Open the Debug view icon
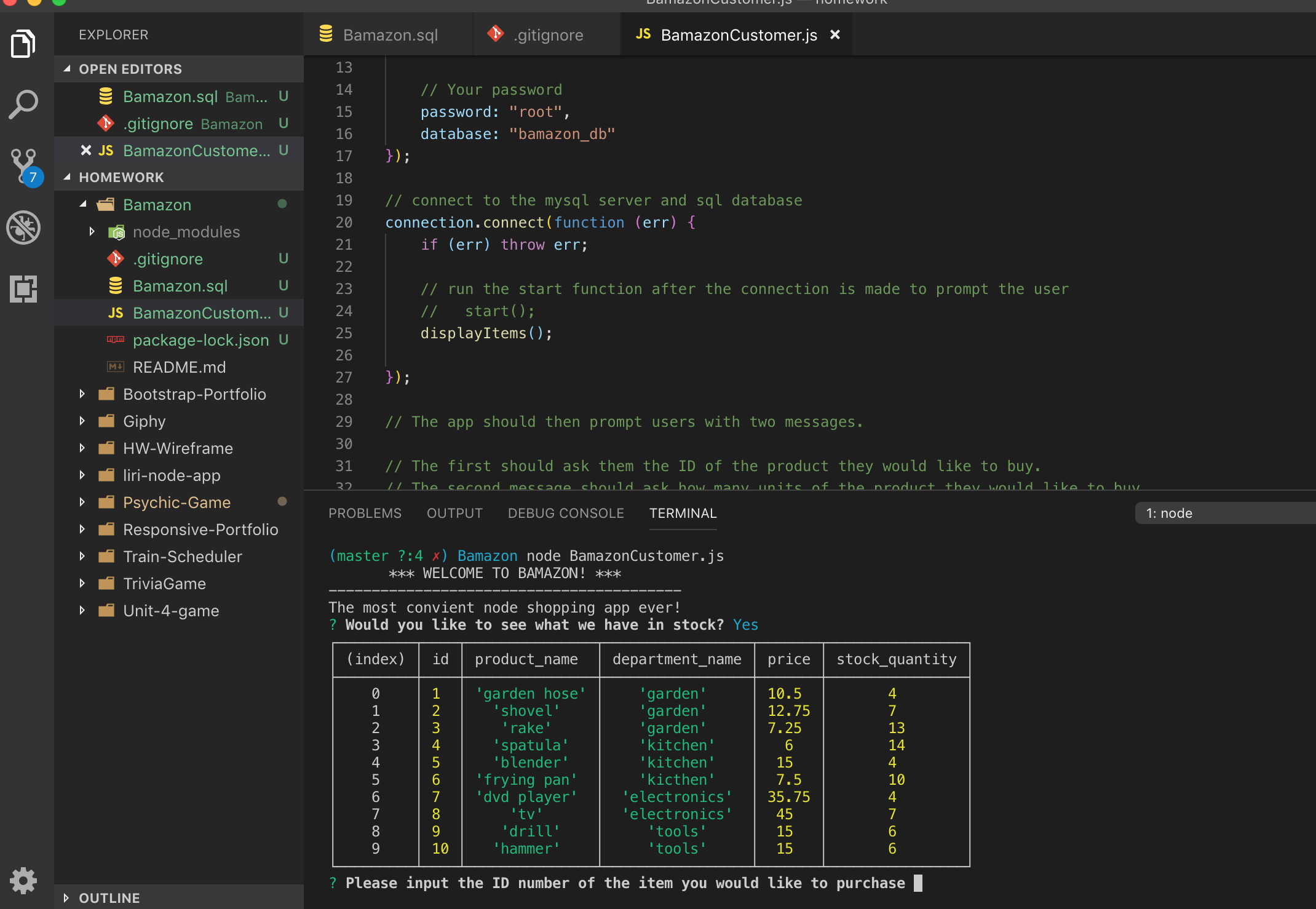The height and width of the screenshot is (909, 1316). click(x=23, y=228)
